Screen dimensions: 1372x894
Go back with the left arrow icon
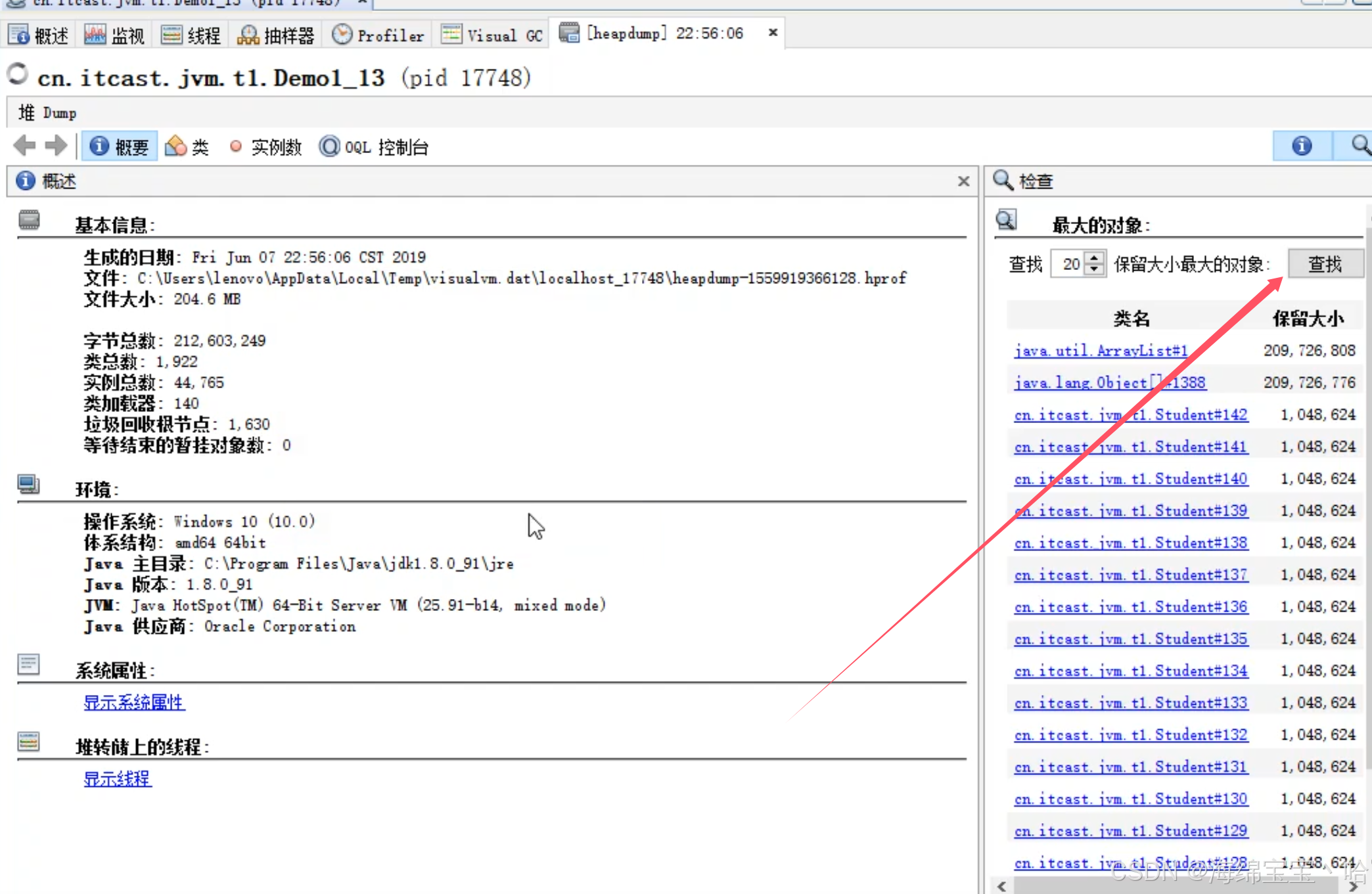tap(24, 145)
